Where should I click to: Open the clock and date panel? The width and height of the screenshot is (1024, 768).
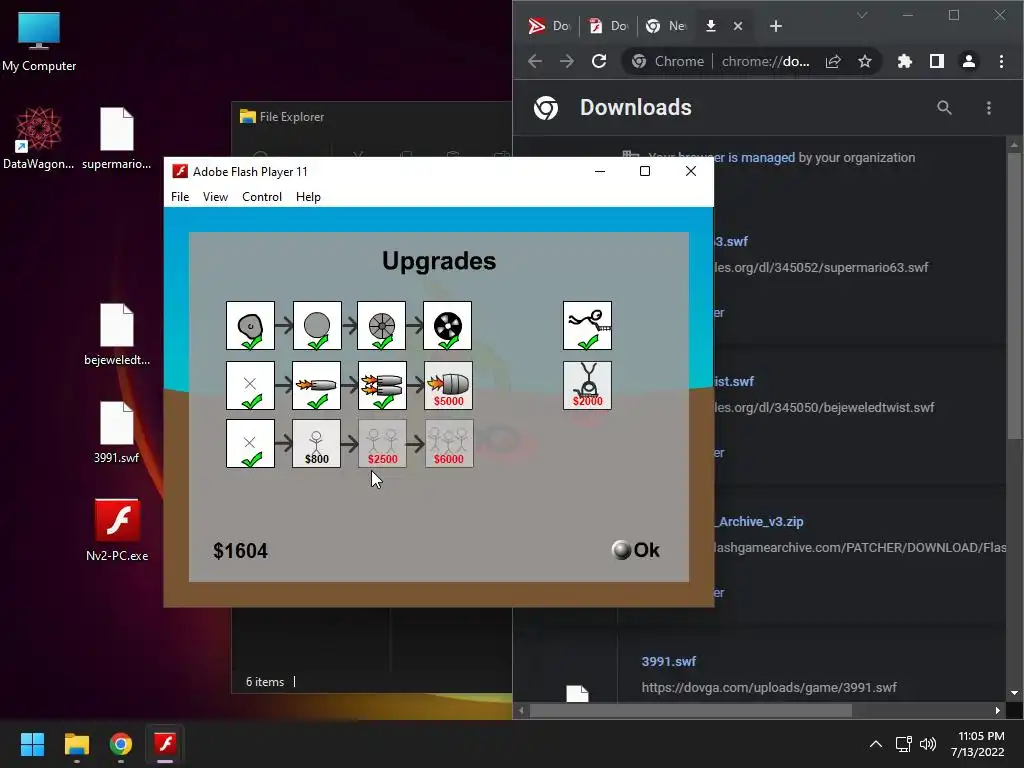coord(978,744)
